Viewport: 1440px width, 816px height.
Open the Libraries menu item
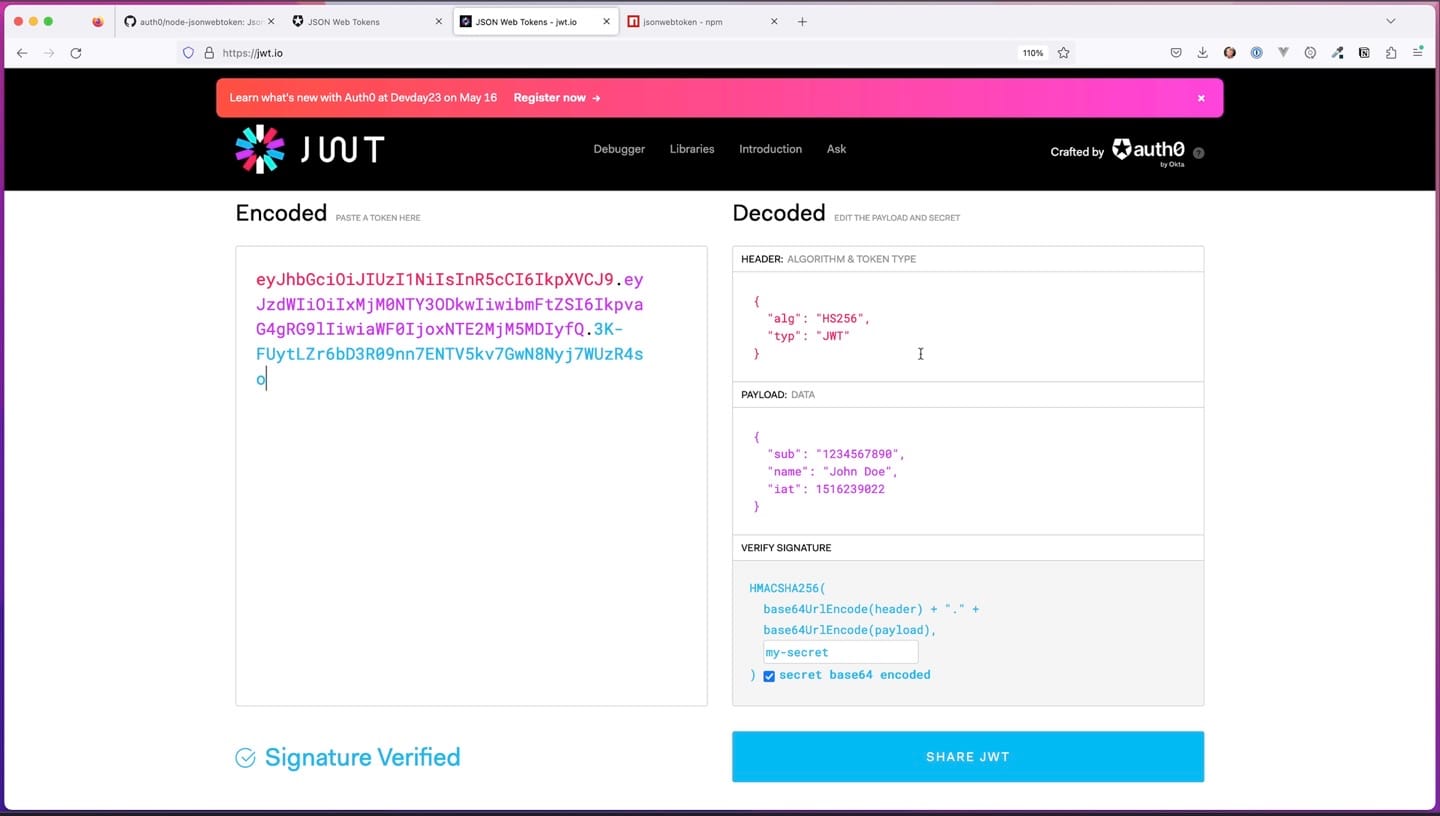(x=691, y=148)
